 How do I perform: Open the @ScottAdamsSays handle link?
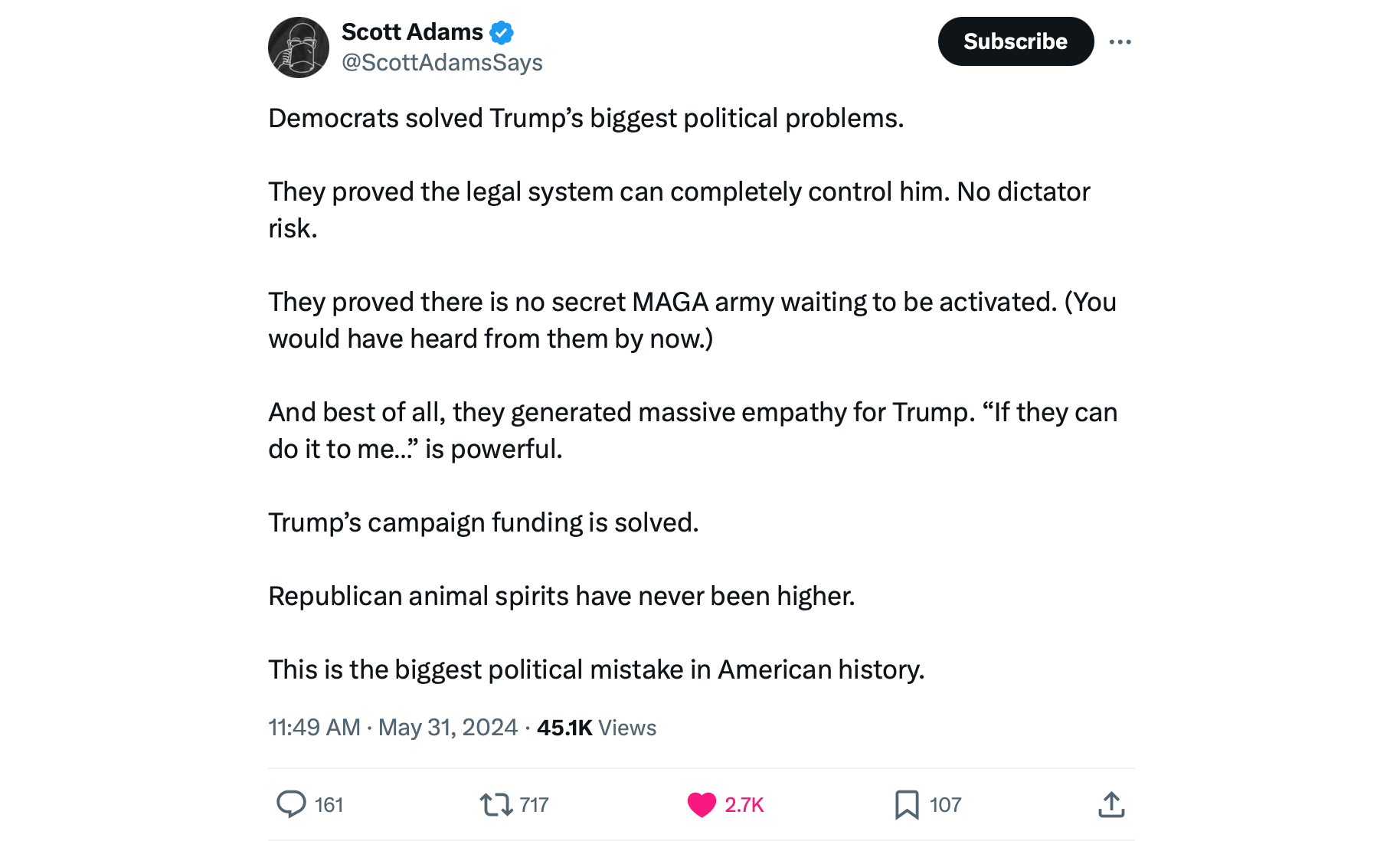[442, 63]
